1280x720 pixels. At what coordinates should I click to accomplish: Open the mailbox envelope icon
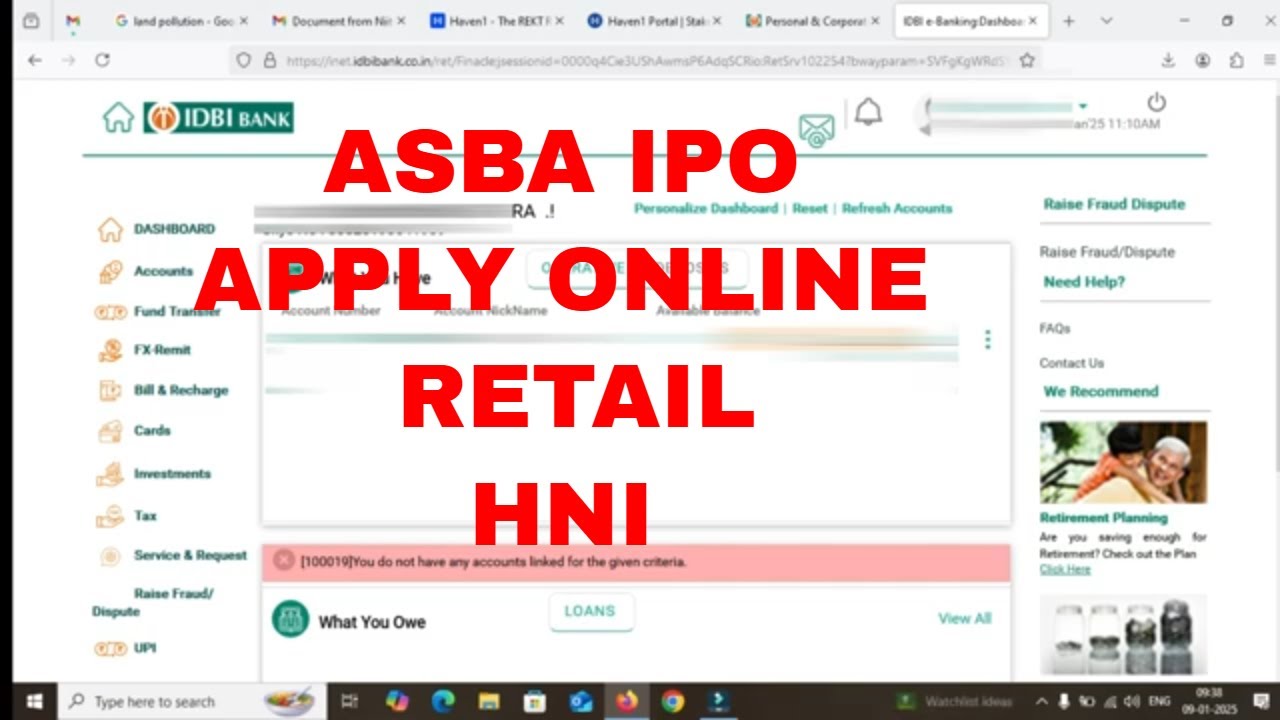816,131
